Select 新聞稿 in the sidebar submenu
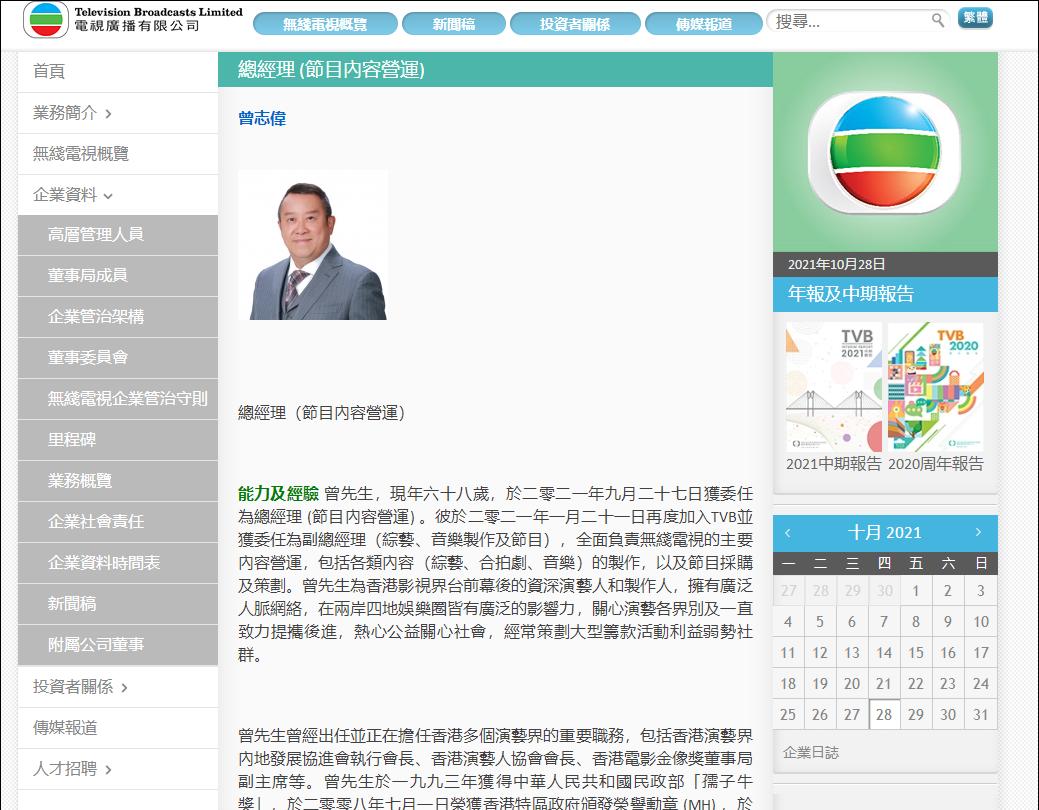This screenshot has width=1039, height=810. click(x=118, y=605)
